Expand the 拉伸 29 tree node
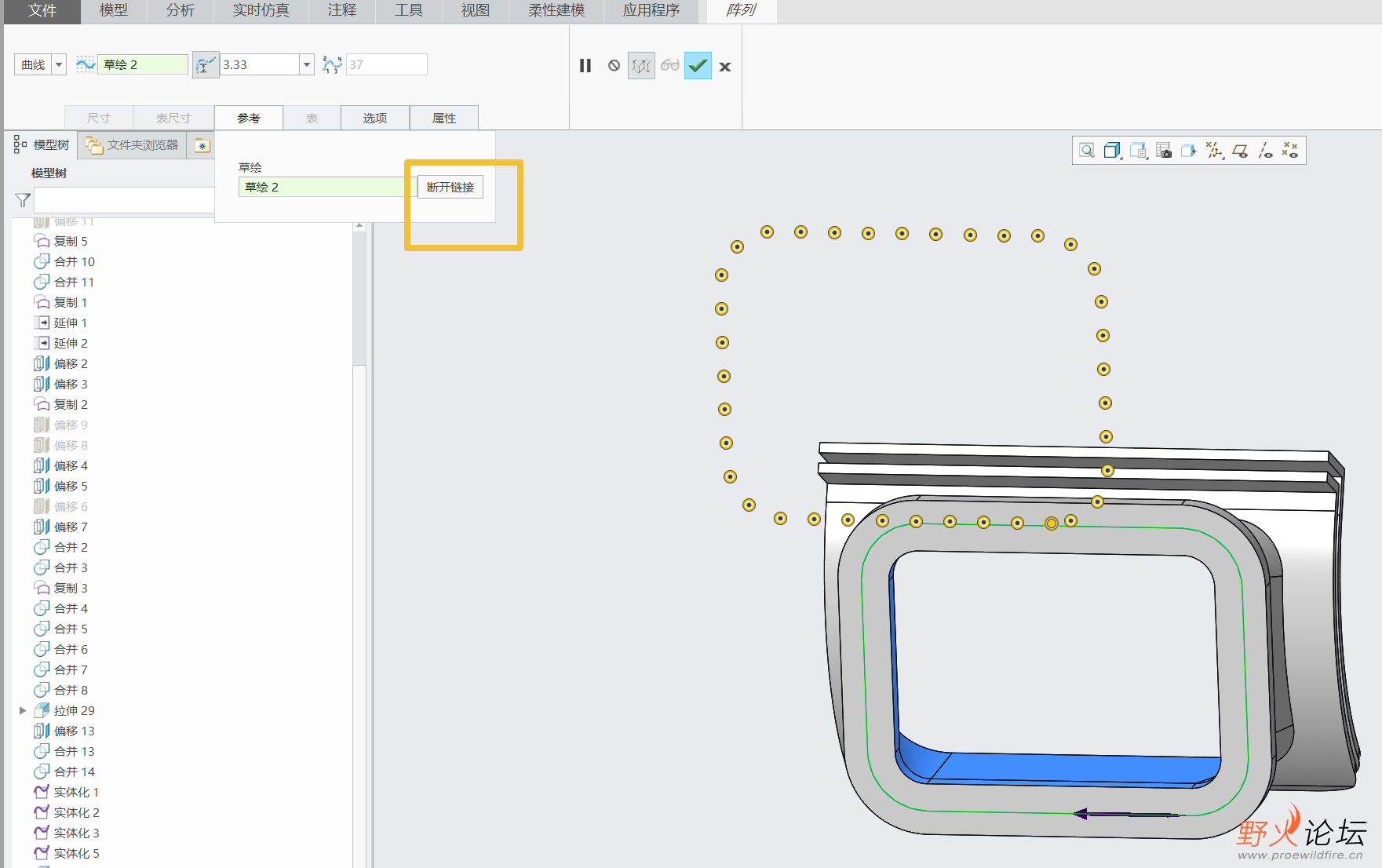Image resolution: width=1382 pixels, height=868 pixels. [x=23, y=710]
